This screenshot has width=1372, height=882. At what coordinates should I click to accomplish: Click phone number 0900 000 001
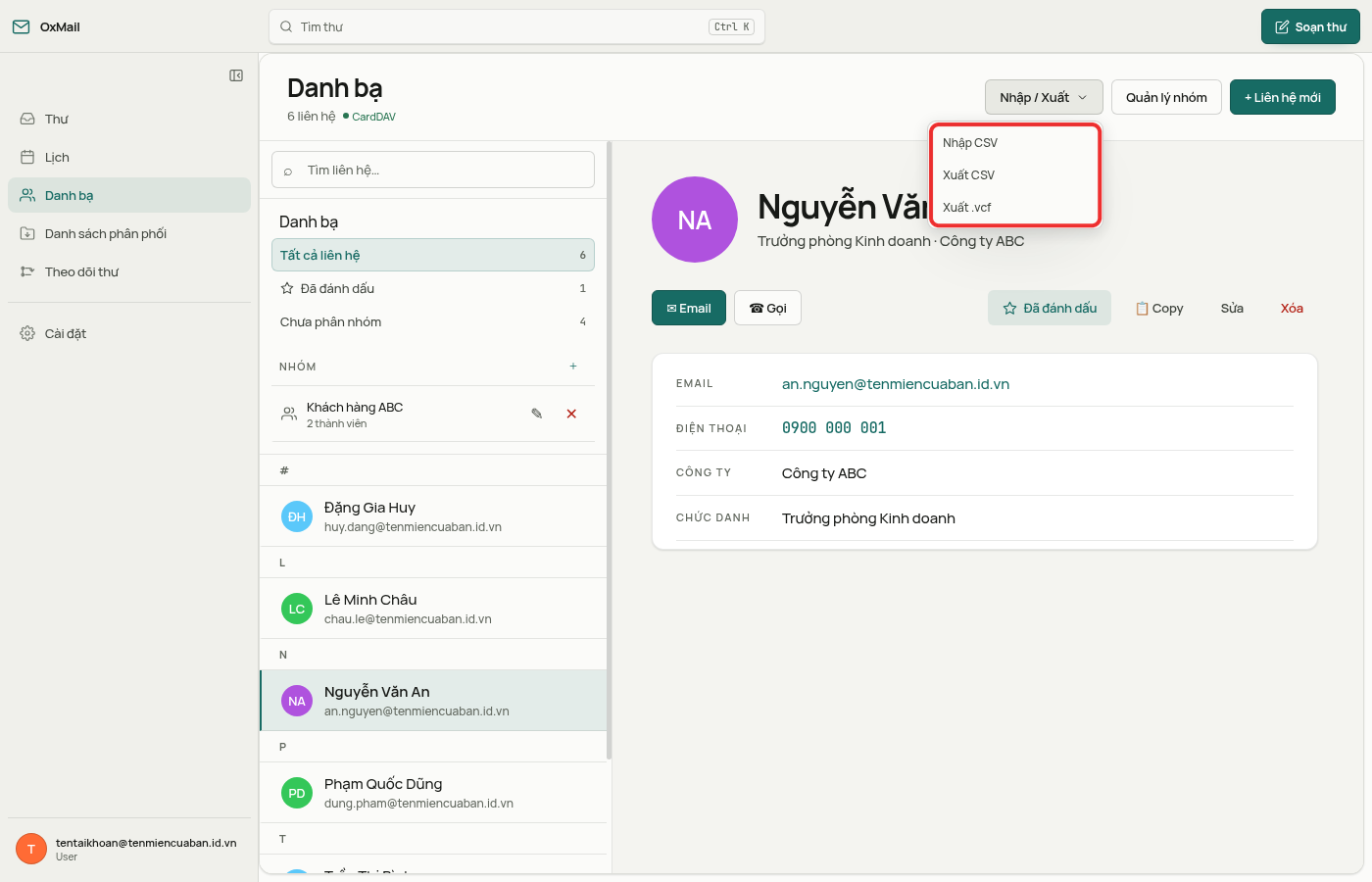pos(834,428)
